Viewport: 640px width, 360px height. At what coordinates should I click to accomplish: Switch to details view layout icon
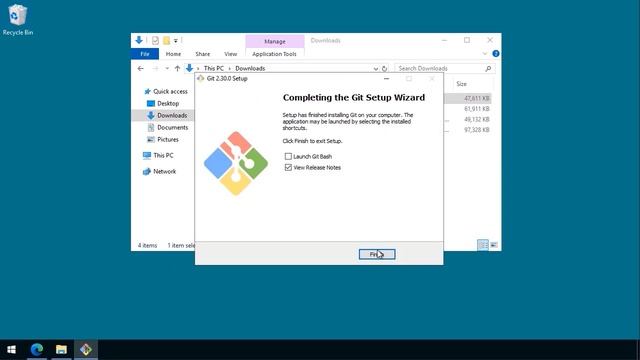pyautogui.click(x=483, y=245)
